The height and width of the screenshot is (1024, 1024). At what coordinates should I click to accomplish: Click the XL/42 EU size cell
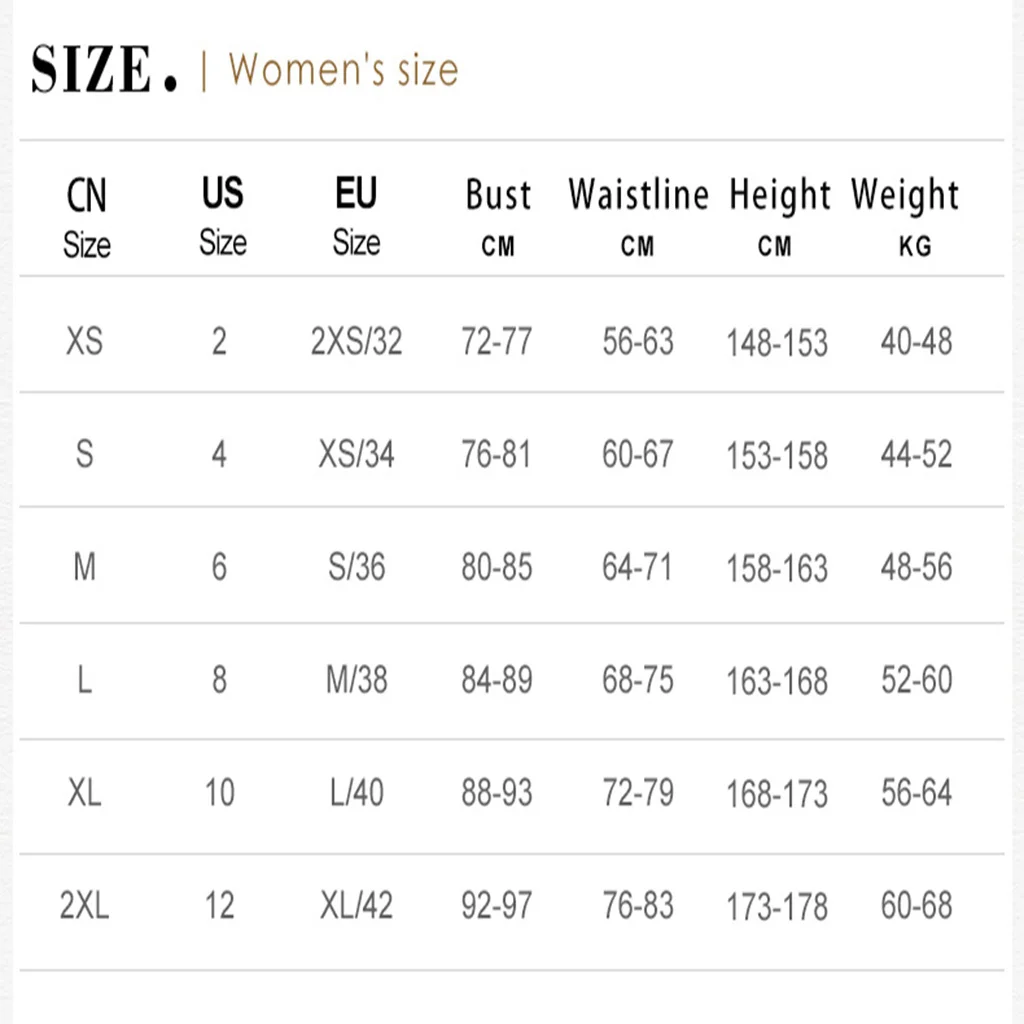(356, 906)
